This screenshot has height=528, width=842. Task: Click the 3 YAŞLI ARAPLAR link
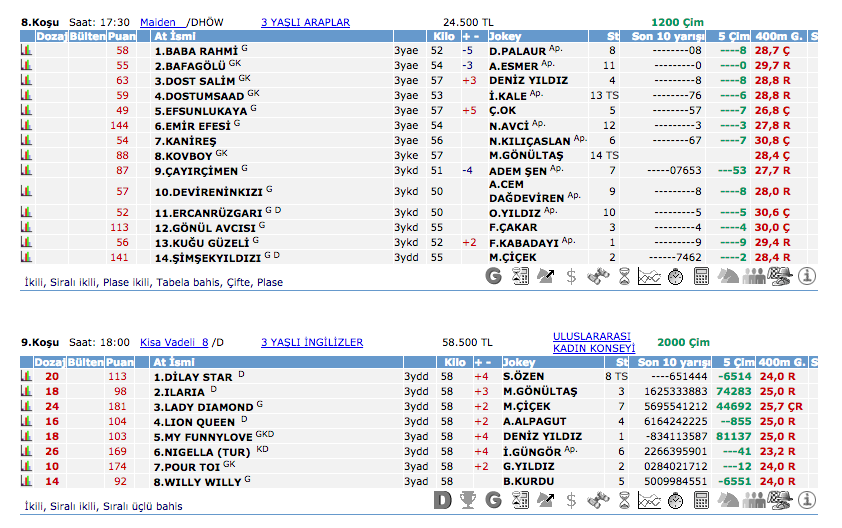305,21
